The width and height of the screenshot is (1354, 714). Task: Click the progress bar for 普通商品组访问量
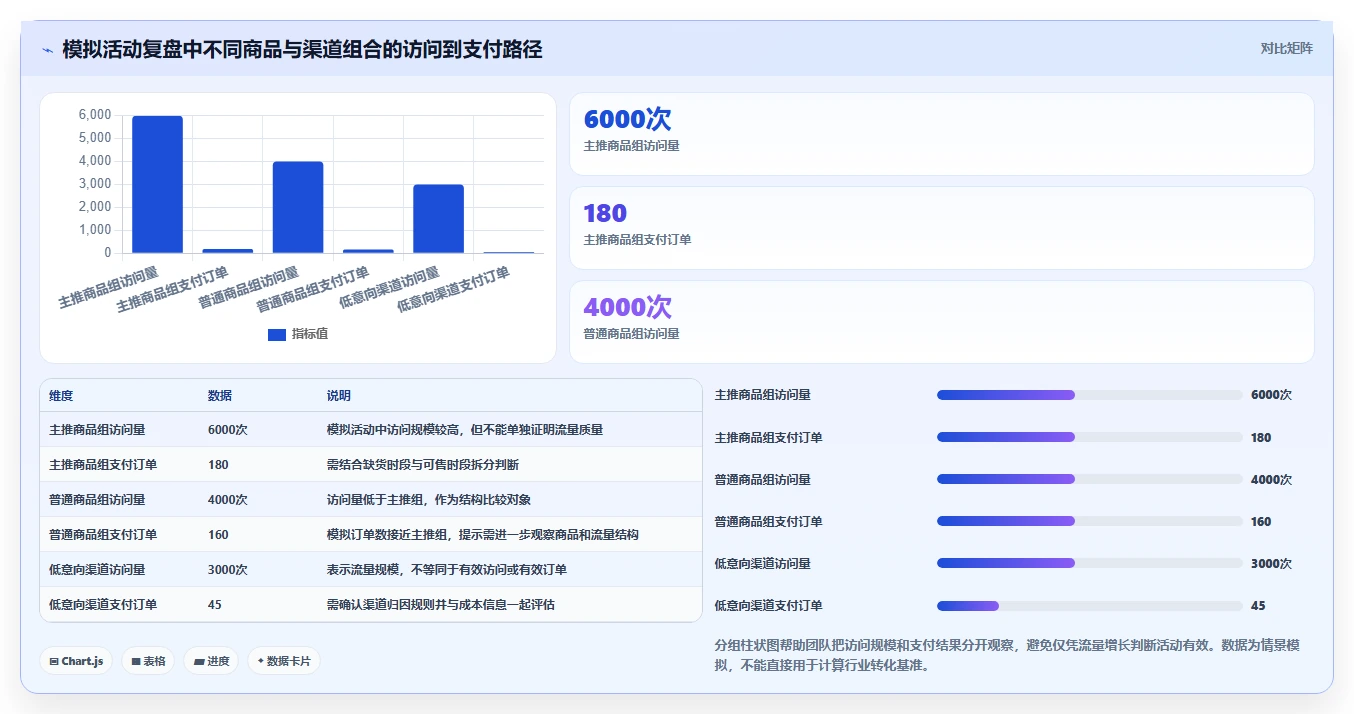pyautogui.click(x=1089, y=479)
